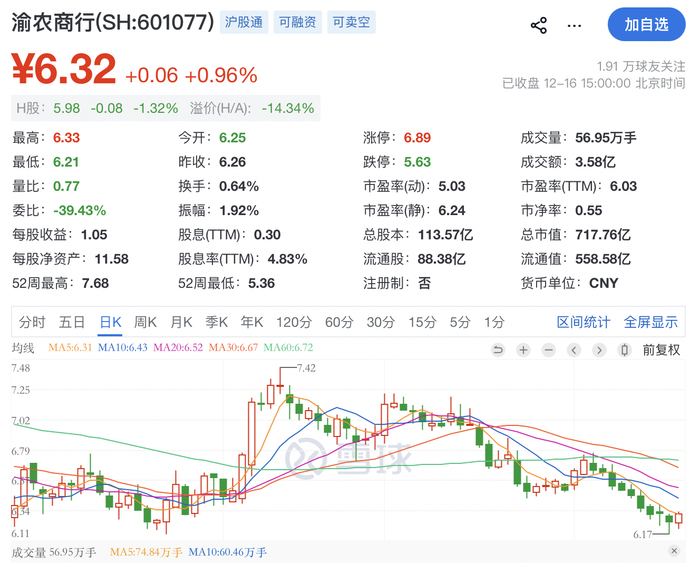Click the MA5:6.31 moving average label
This screenshot has width=700, height=563.
(x=70, y=347)
